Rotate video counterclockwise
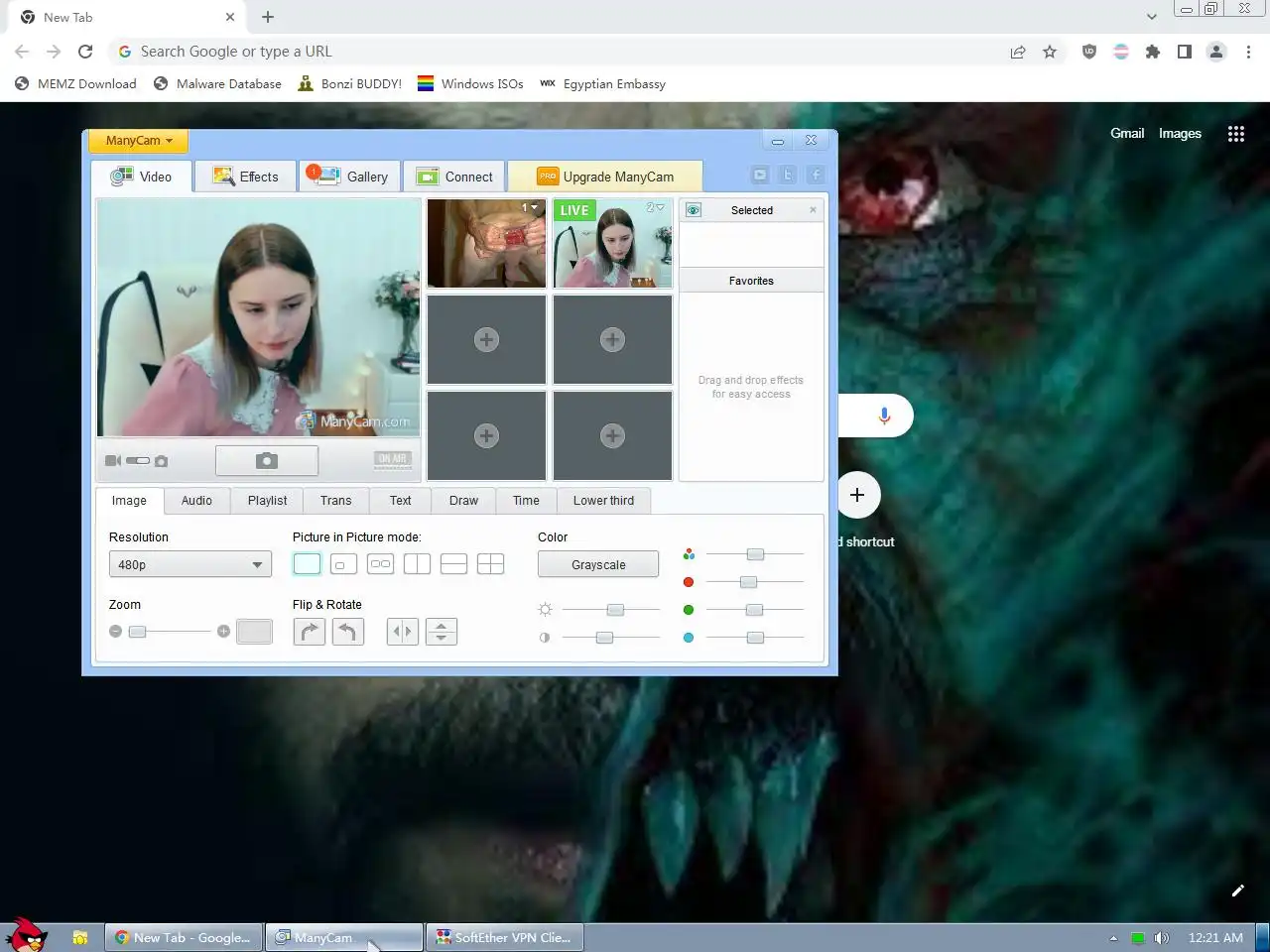Image resolution: width=1270 pixels, height=952 pixels. pyautogui.click(x=348, y=632)
